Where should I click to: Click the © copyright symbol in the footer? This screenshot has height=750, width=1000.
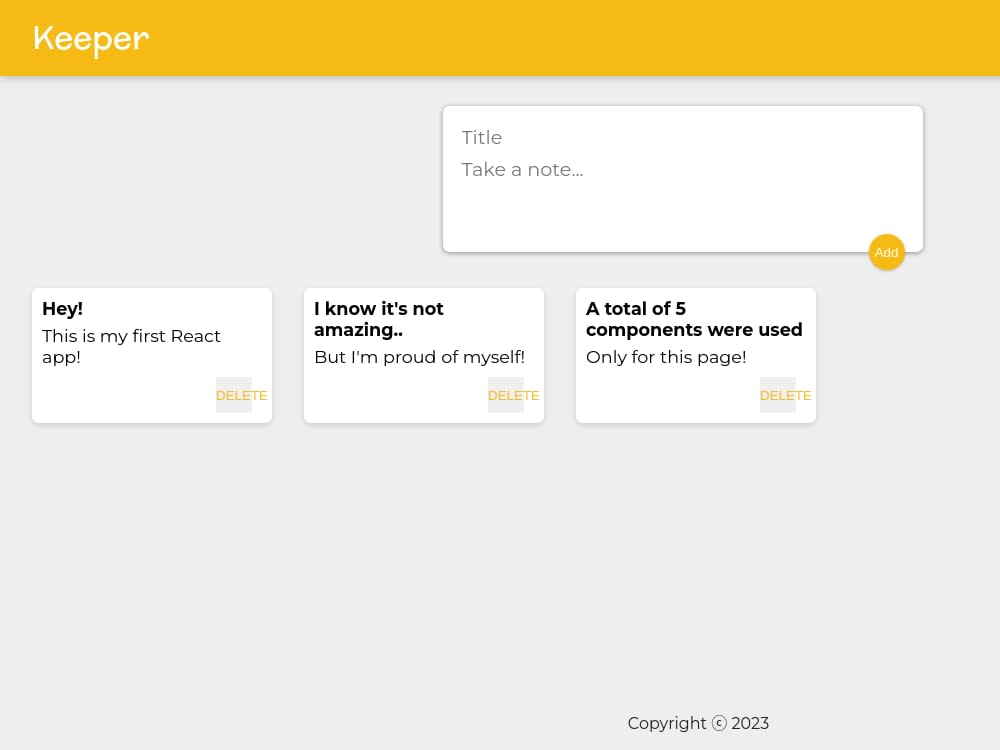[719, 723]
